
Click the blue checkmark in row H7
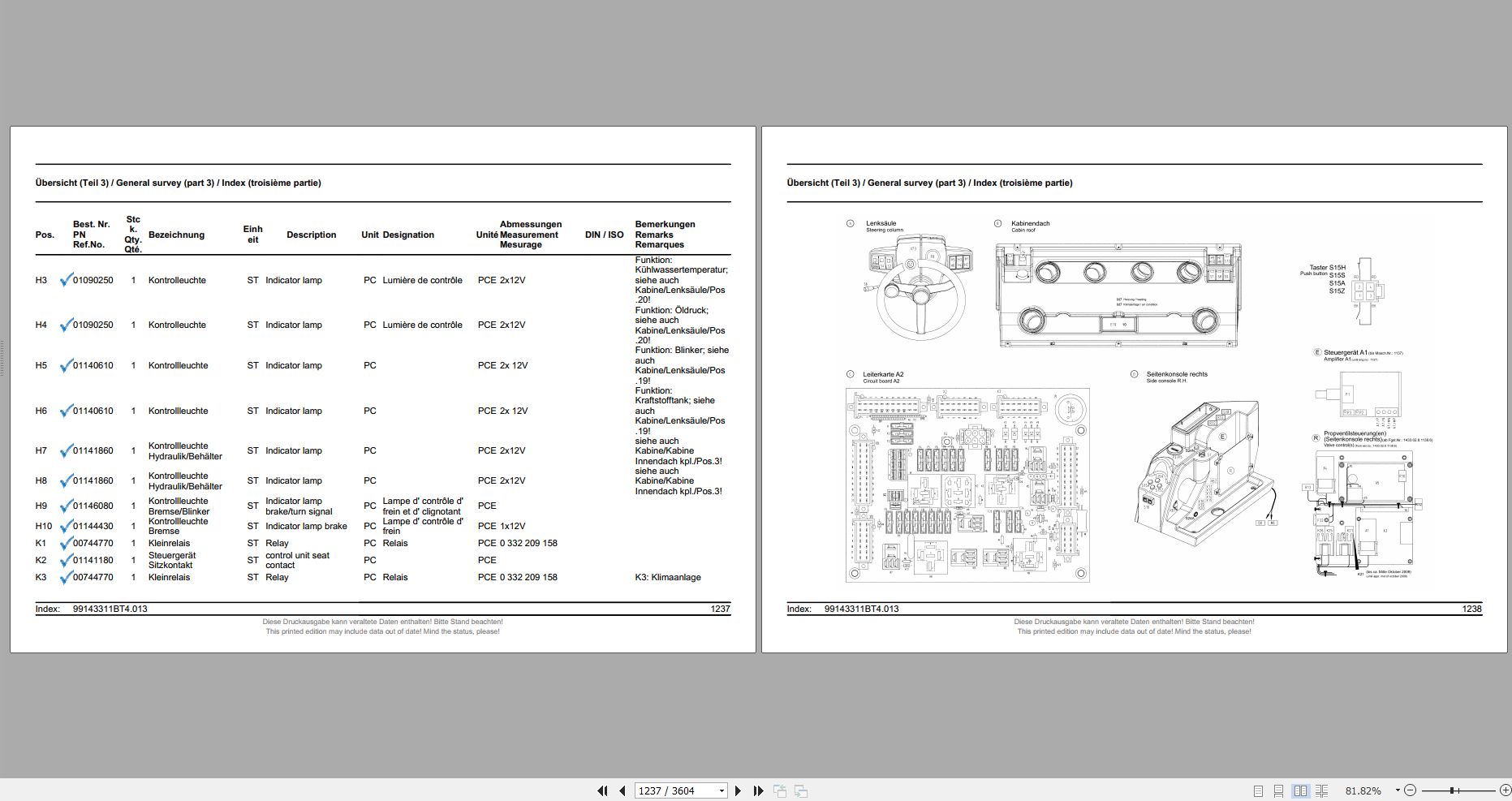click(x=67, y=450)
